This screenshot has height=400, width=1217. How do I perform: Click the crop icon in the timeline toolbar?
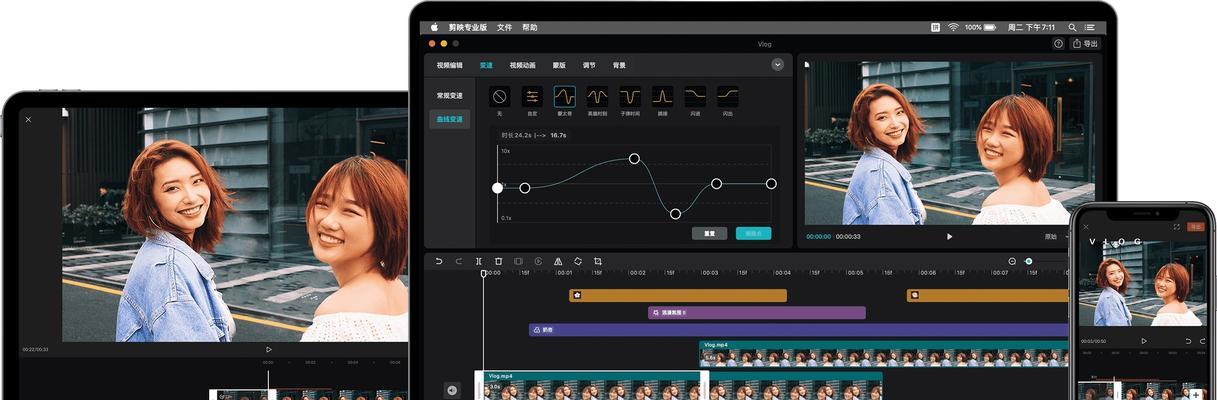coord(598,261)
